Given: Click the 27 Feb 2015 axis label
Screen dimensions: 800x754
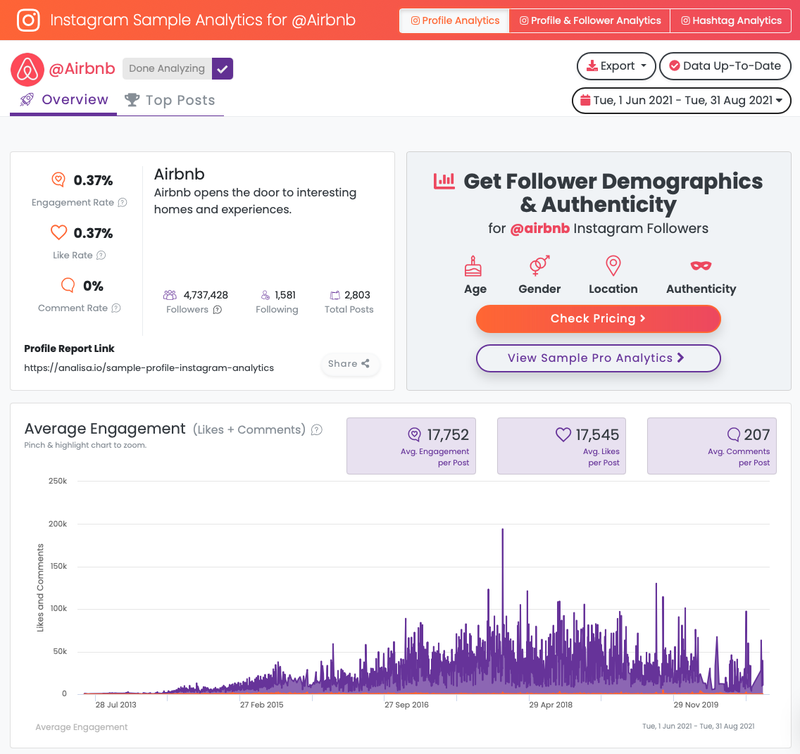Looking at the screenshot, I should coord(262,705).
